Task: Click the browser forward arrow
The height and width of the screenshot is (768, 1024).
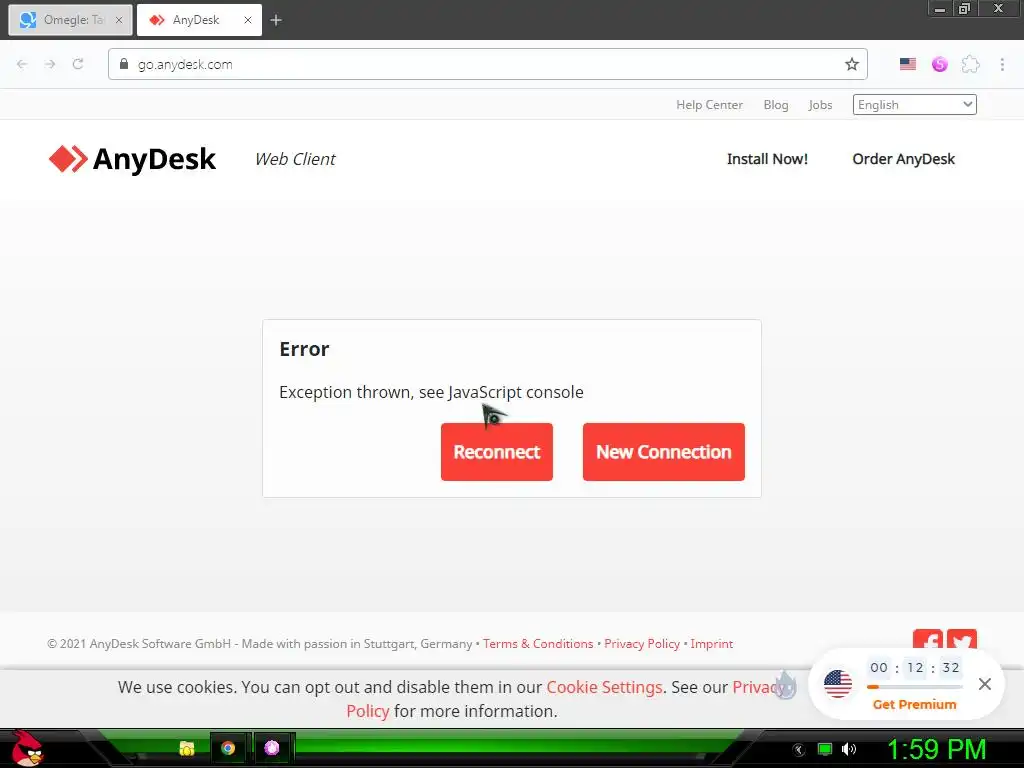Action: pos(50,64)
